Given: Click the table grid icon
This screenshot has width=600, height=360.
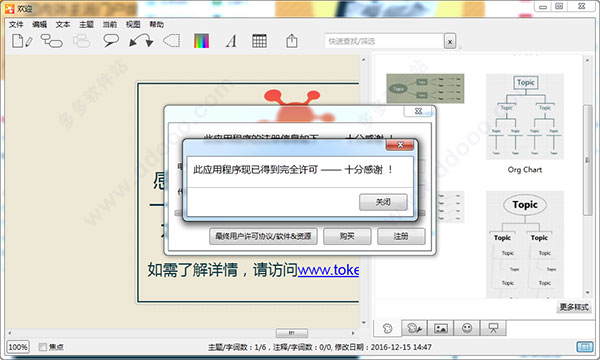Looking at the screenshot, I should [x=259, y=41].
